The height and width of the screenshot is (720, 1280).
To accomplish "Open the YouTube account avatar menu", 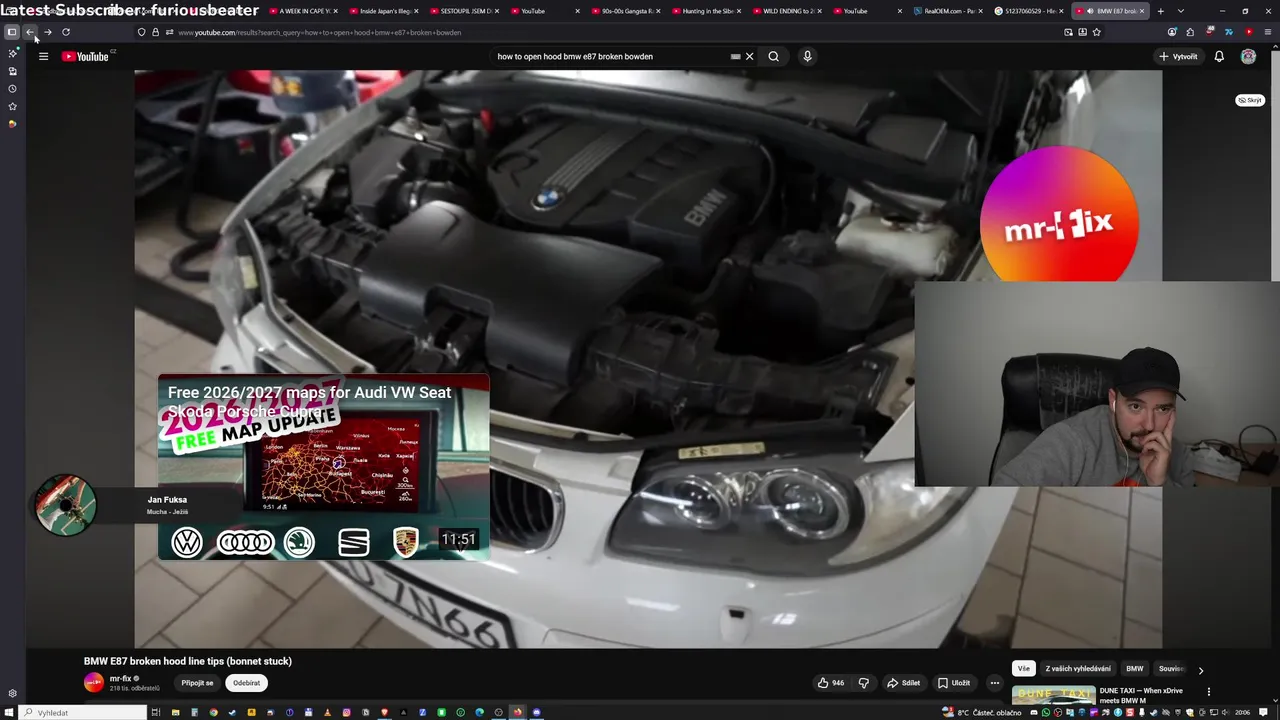I will click(x=1248, y=56).
